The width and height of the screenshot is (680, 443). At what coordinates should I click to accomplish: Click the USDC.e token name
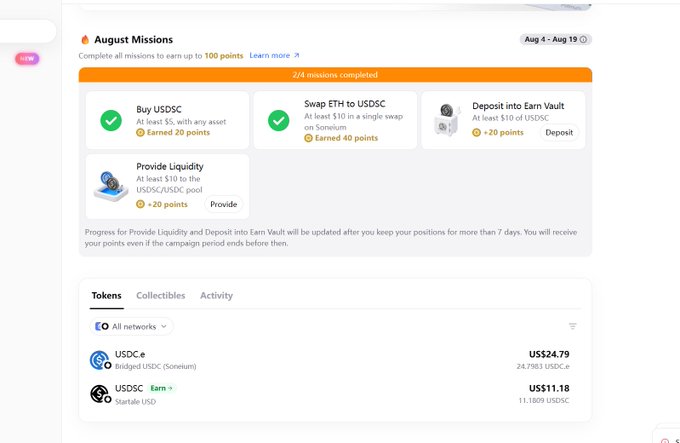[x=130, y=355]
